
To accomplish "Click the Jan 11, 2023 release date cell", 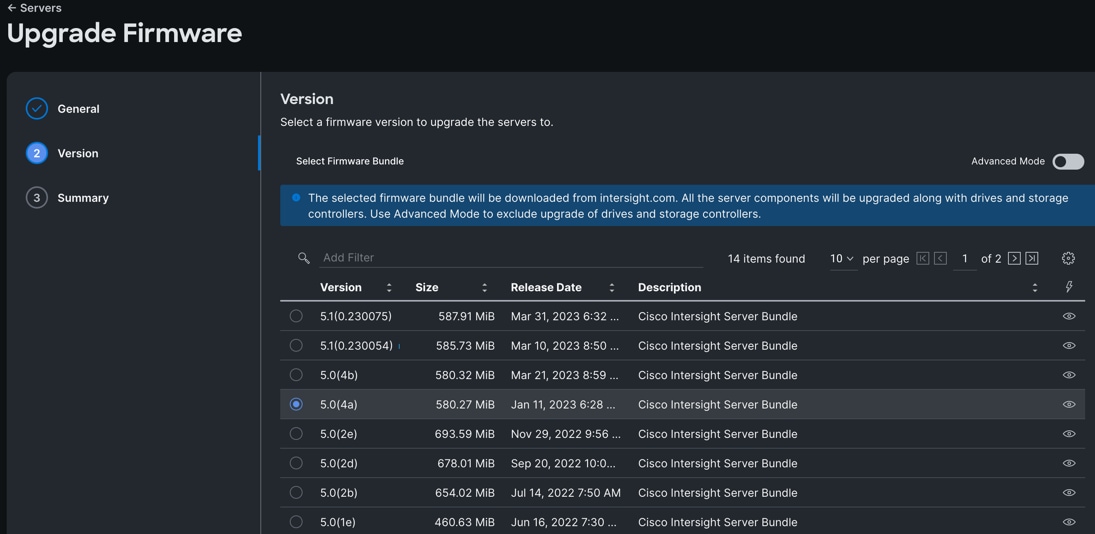I will (x=564, y=404).
